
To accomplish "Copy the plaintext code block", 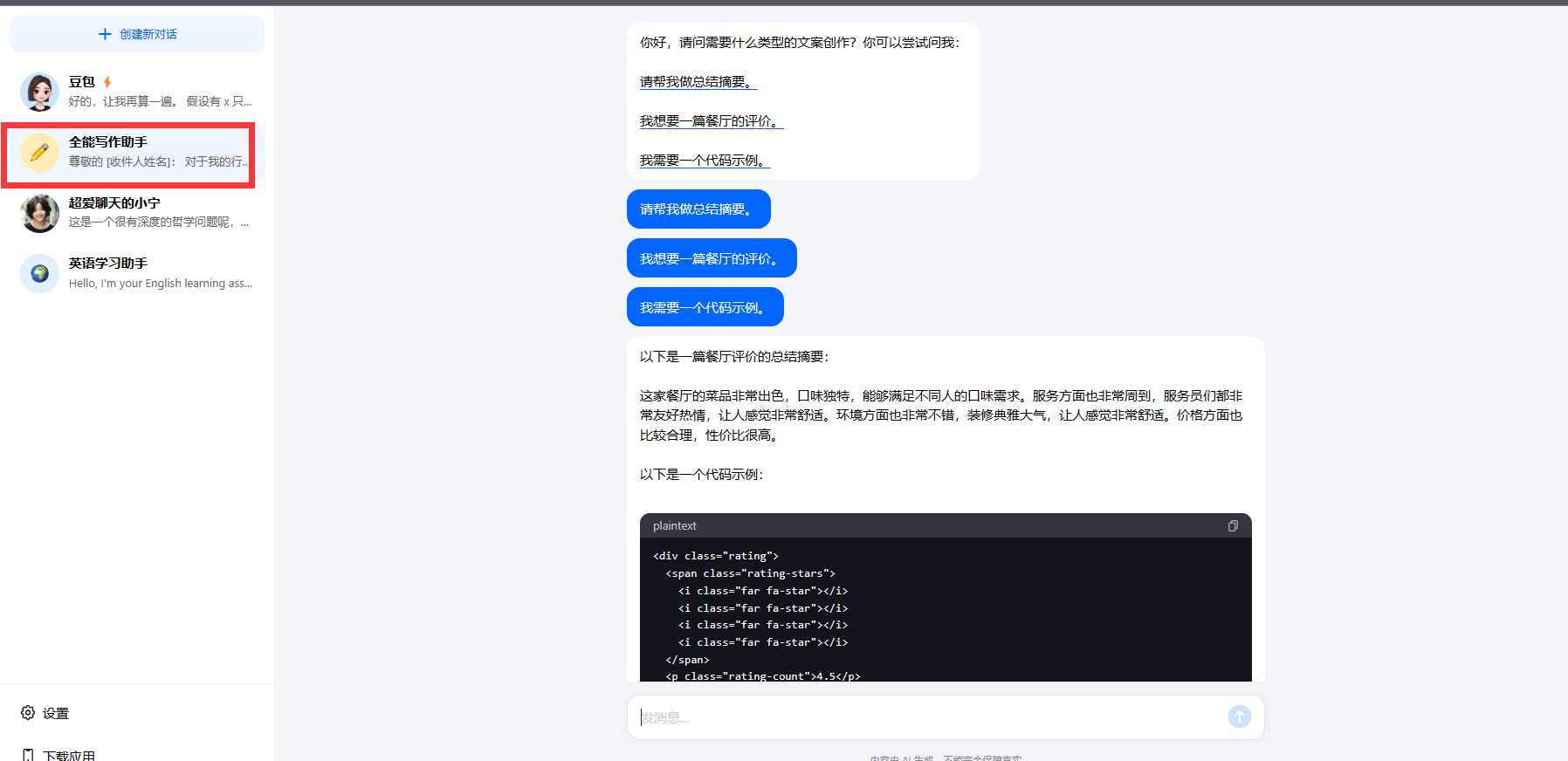I will click(1233, 525).
